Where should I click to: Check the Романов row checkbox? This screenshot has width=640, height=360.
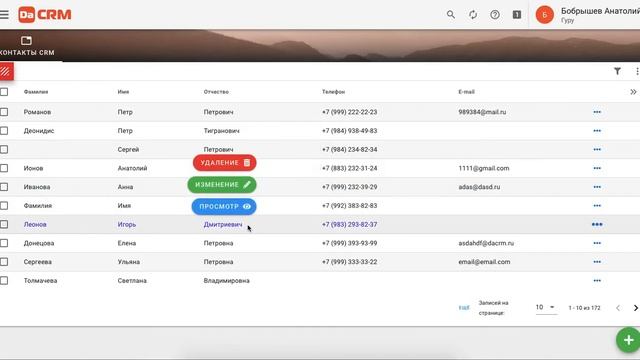tap(4, 112)
